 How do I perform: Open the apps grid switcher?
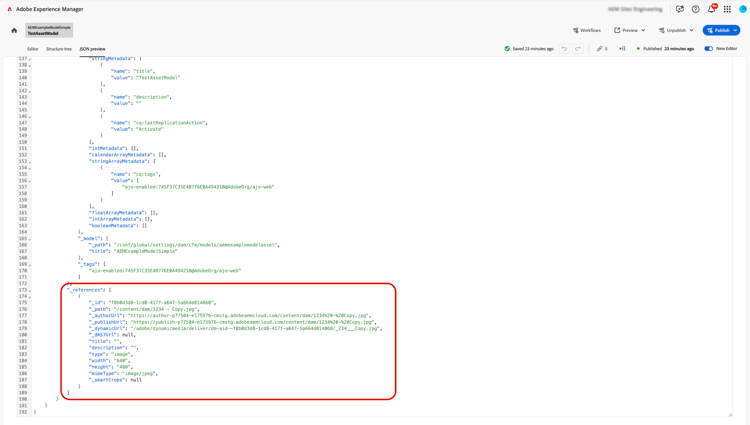tap(727, 9)
